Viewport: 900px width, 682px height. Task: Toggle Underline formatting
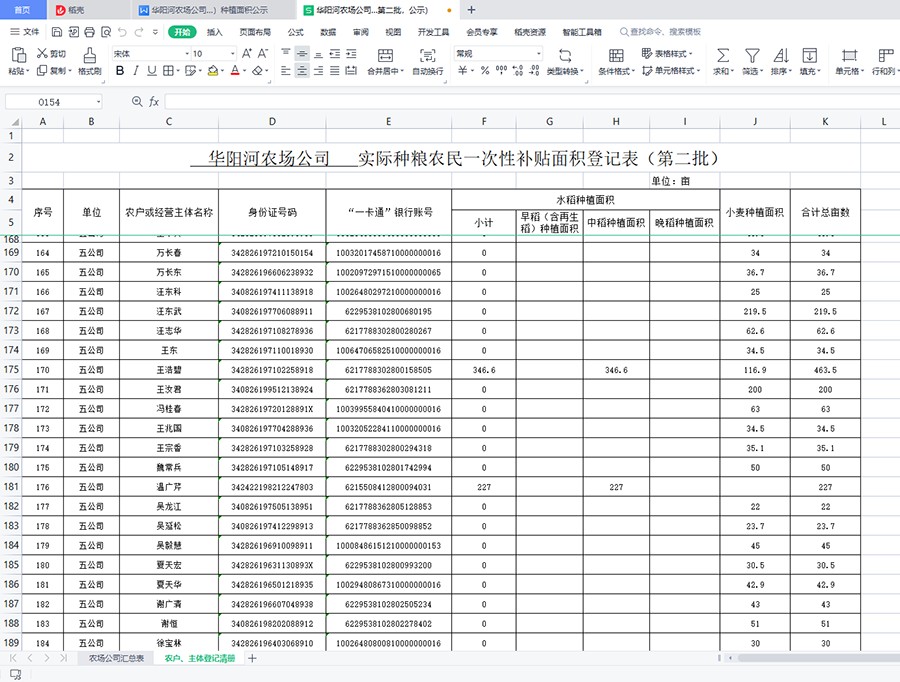pyautogui.click(x=154, y=71)
